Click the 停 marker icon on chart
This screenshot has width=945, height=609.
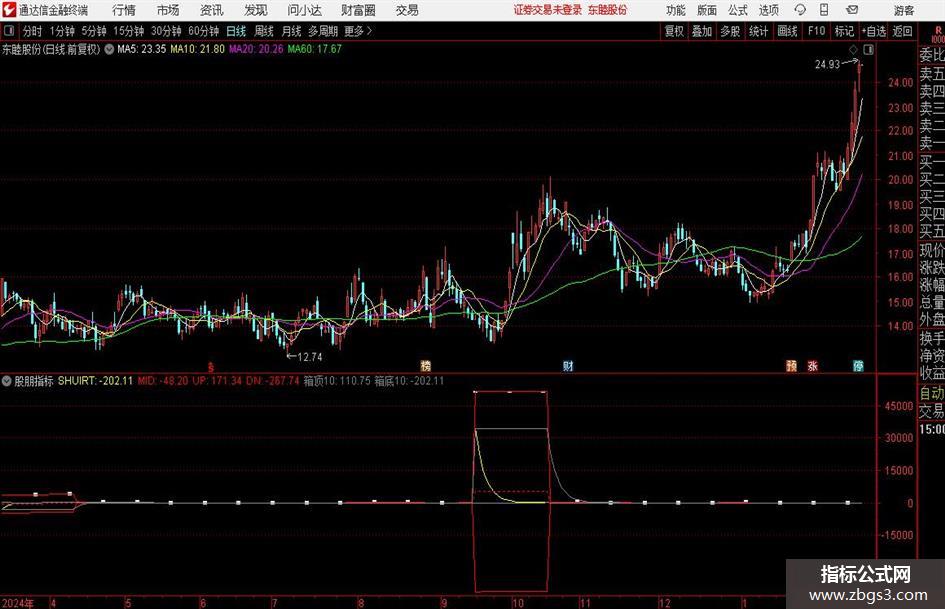858,366
